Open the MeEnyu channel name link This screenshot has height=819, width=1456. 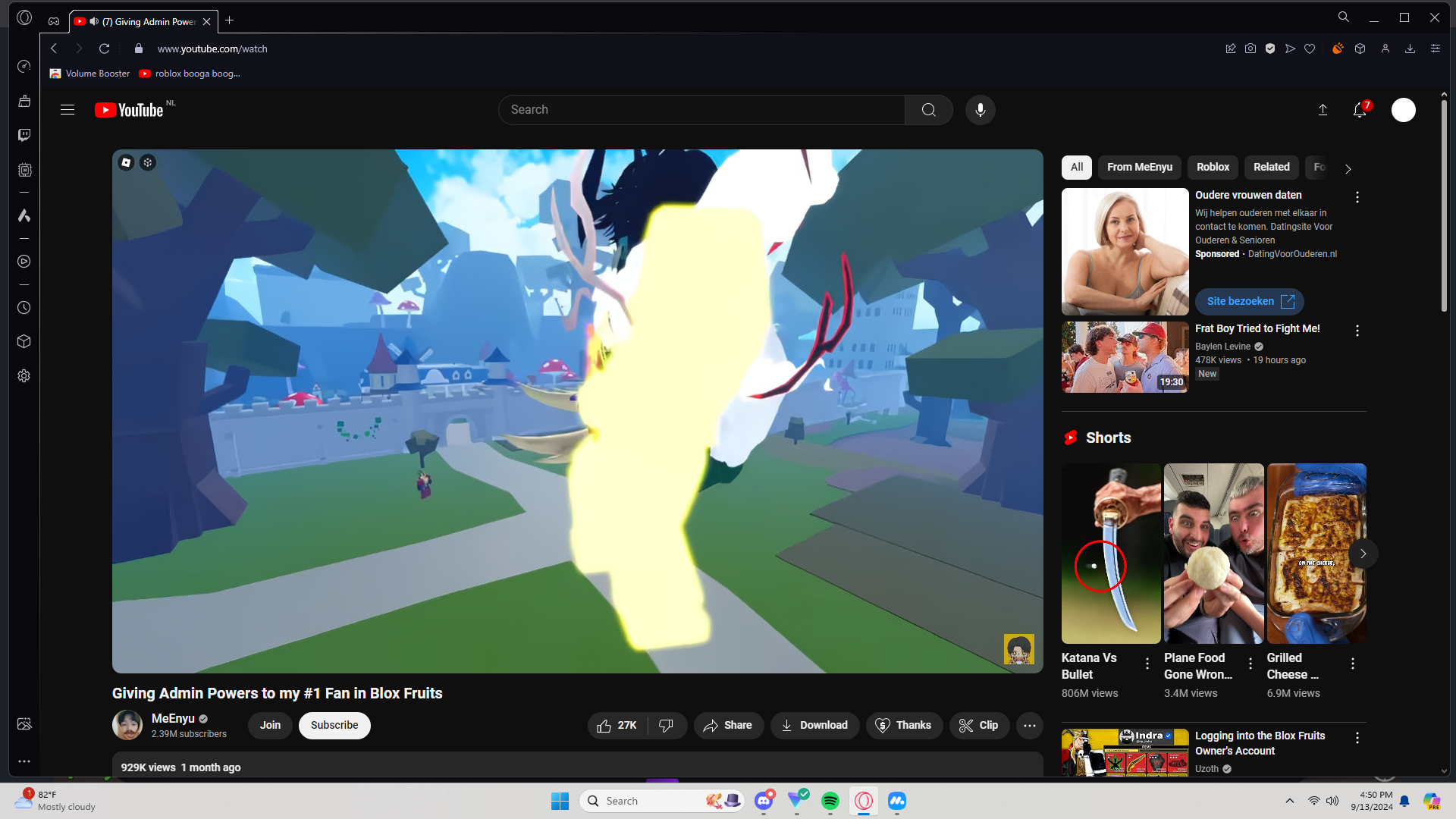pos(173,718)
